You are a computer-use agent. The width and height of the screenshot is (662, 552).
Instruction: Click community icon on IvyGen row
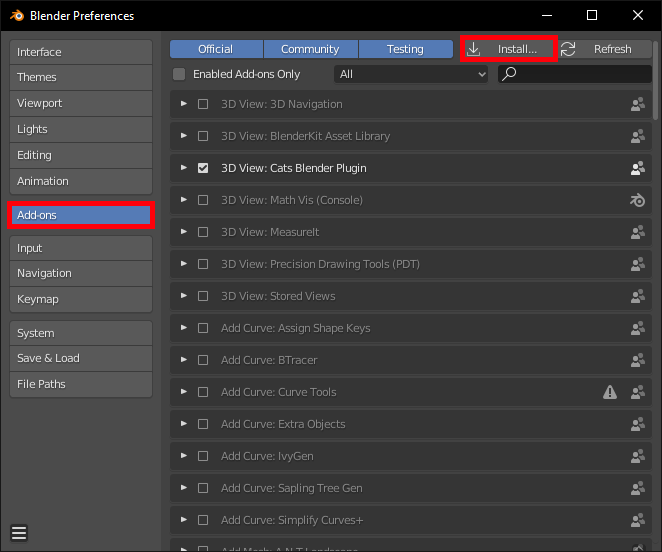pos(638,456)
